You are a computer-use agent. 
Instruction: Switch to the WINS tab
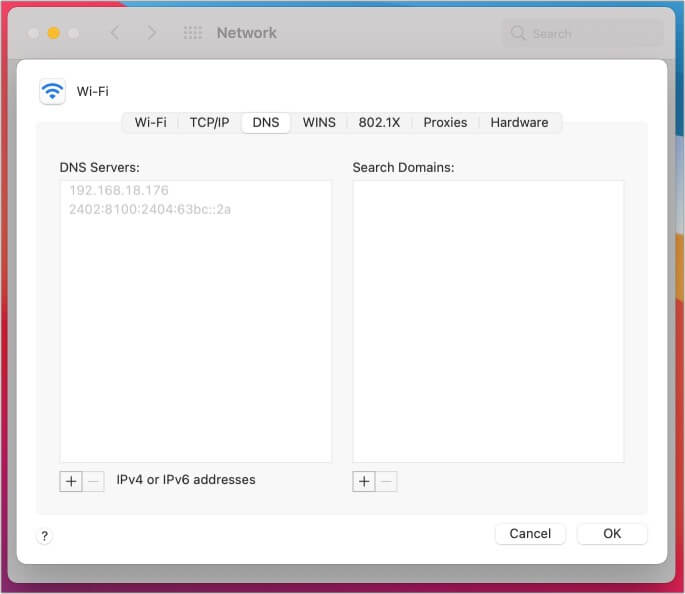click(x=319, y=122)
